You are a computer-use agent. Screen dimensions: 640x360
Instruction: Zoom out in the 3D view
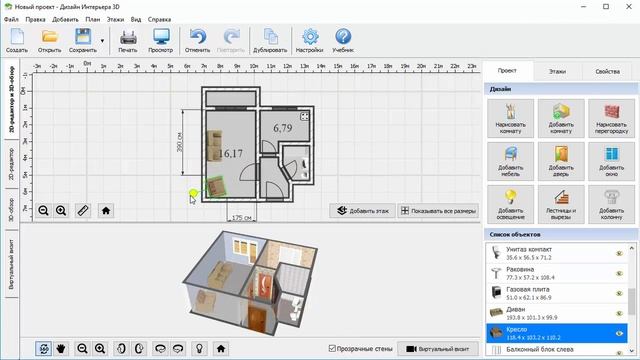[82, 349]
